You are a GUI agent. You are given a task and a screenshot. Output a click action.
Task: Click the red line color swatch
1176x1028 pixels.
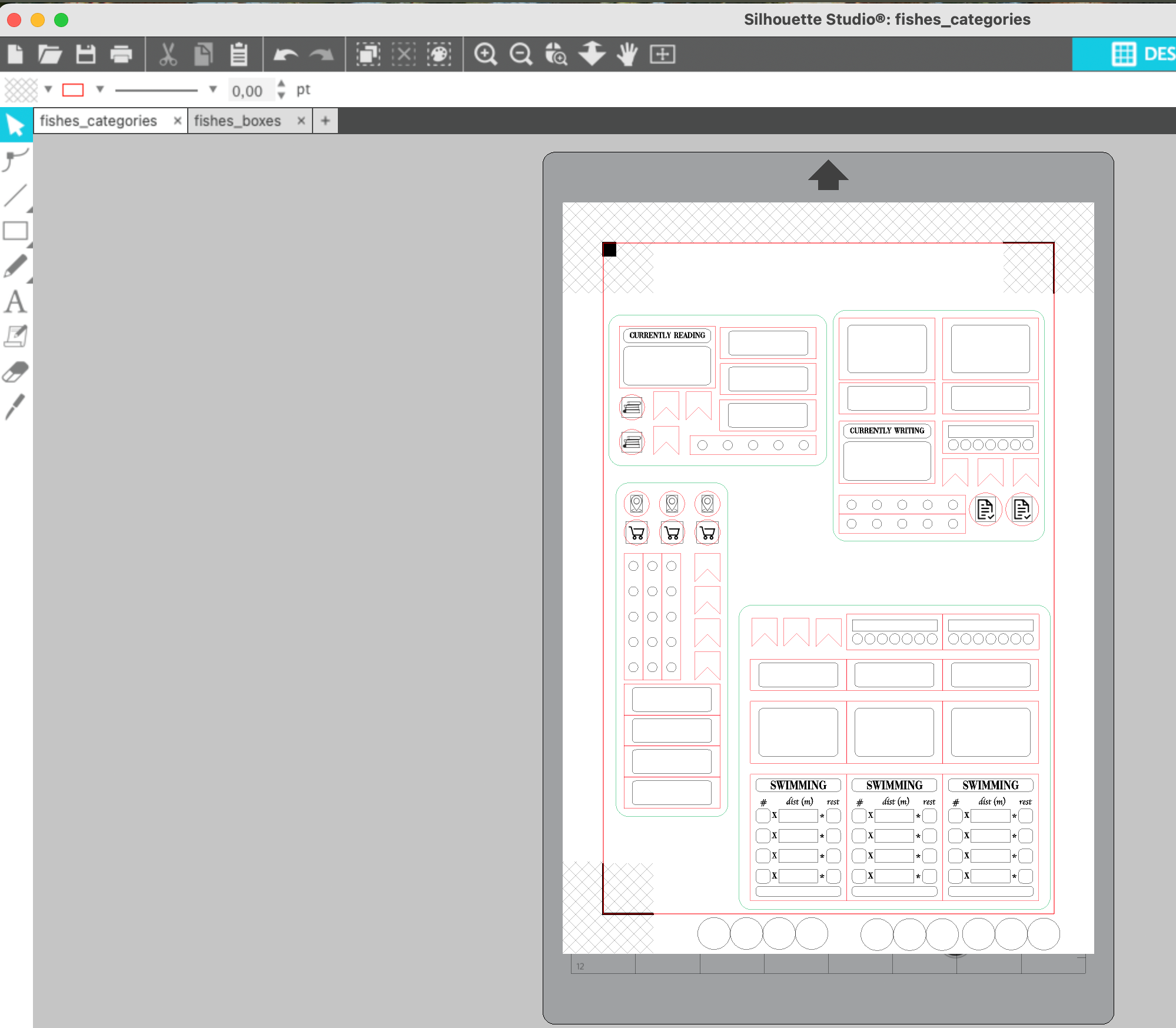point(73,89)
